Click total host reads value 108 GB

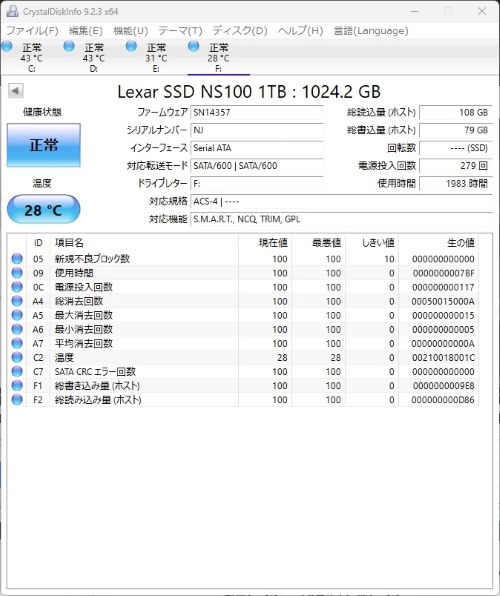[456, 112]
